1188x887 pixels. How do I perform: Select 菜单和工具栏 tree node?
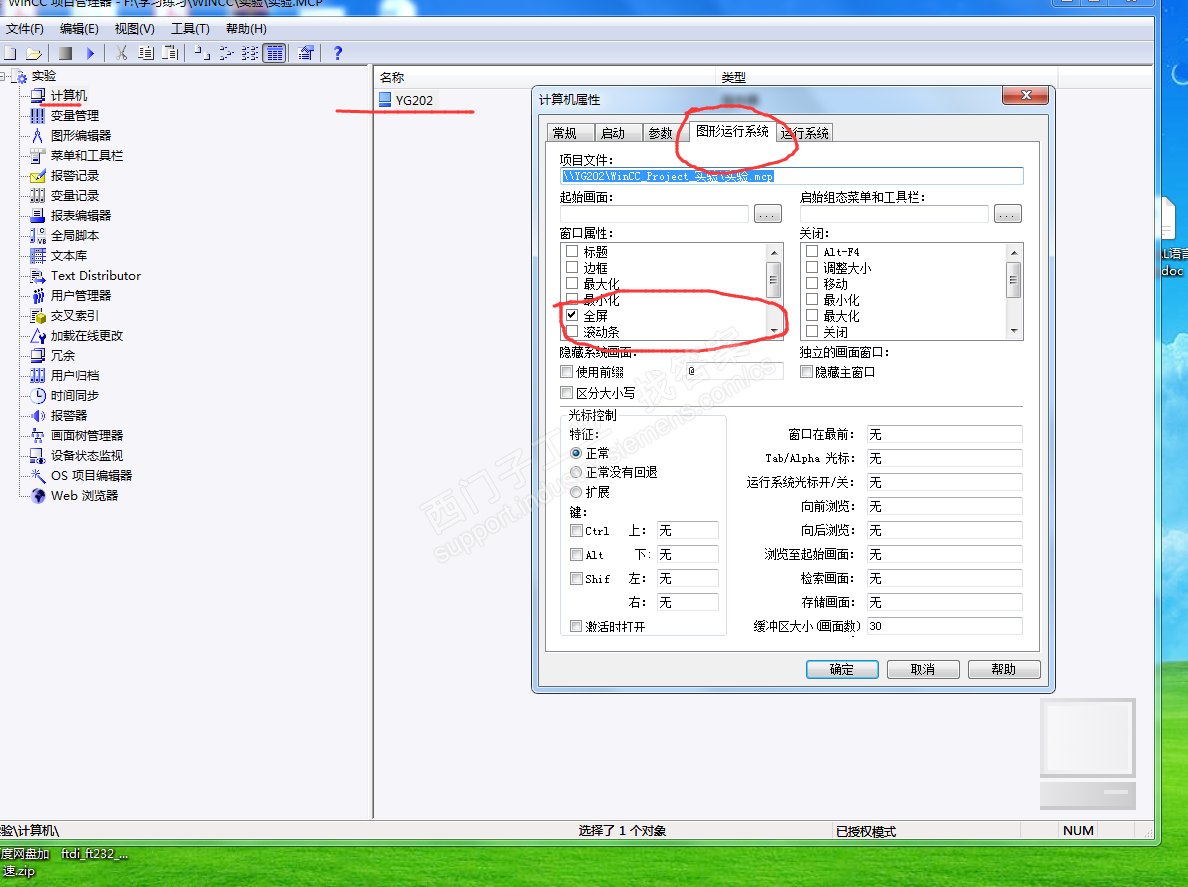86,155
